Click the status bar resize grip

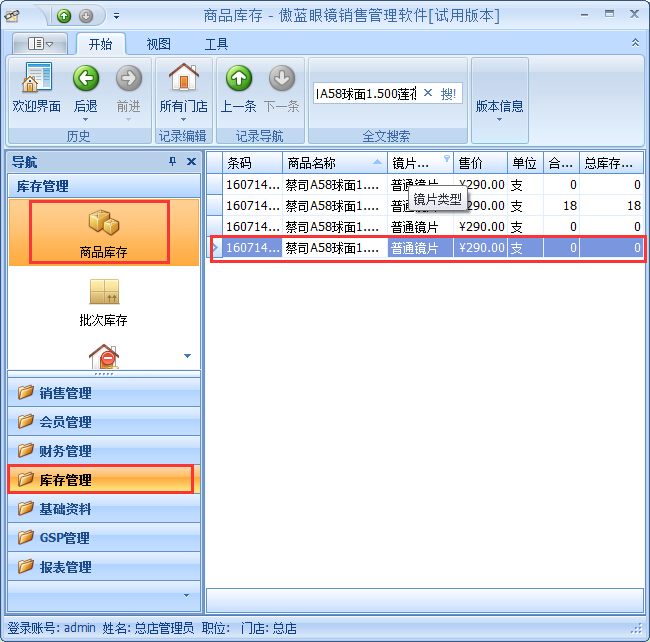coord(636,629)
